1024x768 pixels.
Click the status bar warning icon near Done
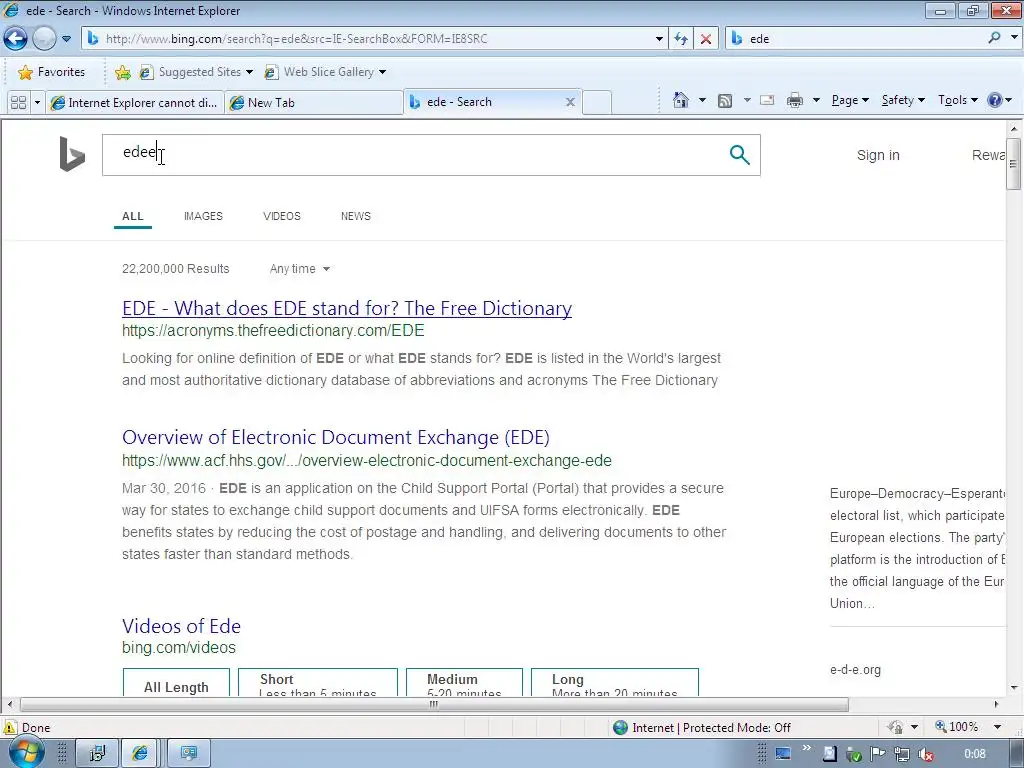pos(10,728)
